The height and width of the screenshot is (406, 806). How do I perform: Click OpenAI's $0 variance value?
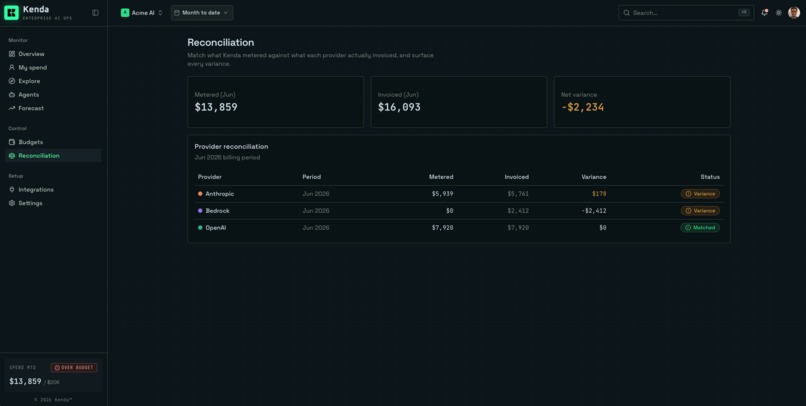[x=602, y=228]
